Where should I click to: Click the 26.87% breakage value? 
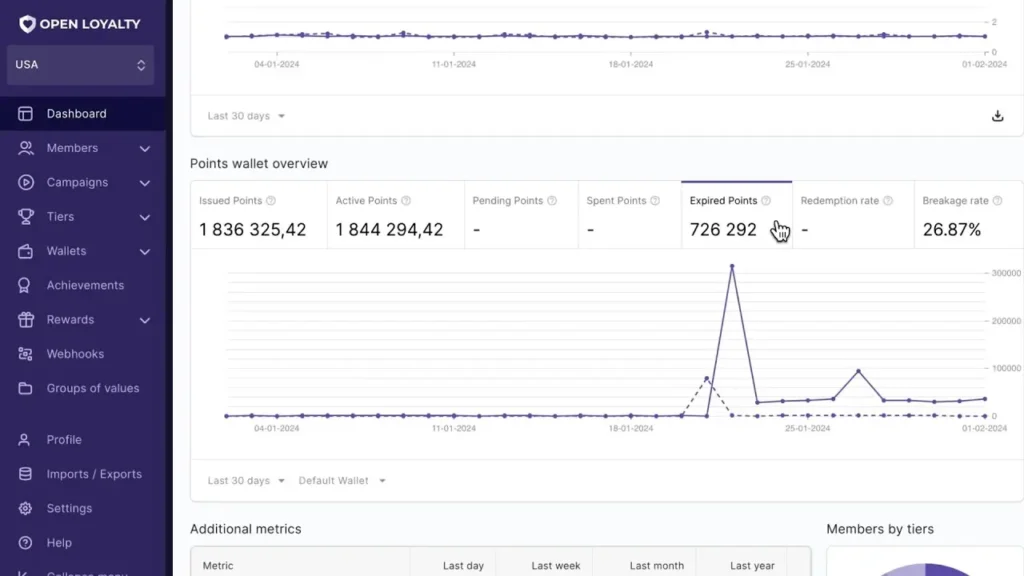(952, 230)
